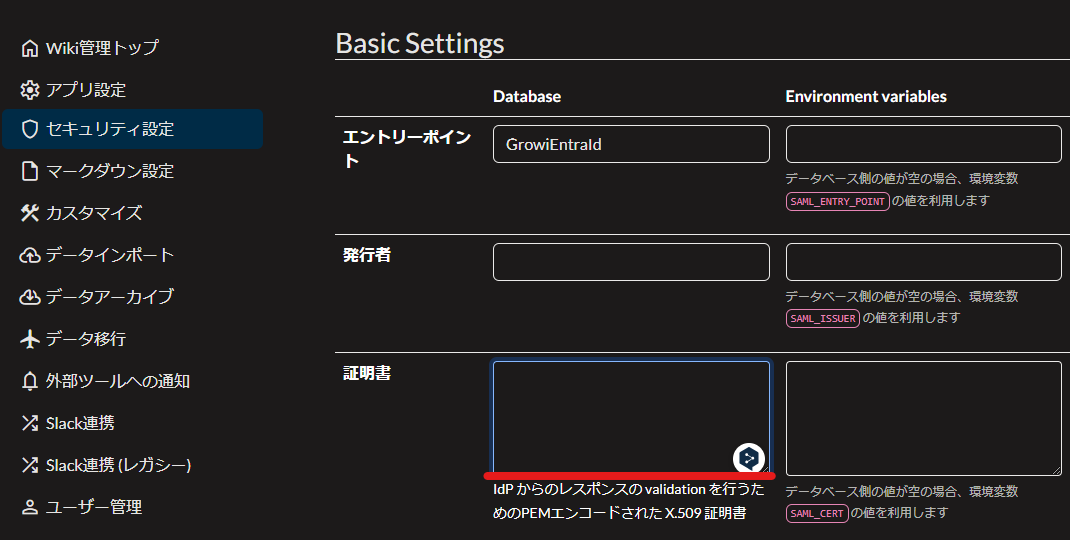Screen dimensions: 1070x540
Task: Select セキュリティ設定 menu item
Action: click(x=132, y=129)
